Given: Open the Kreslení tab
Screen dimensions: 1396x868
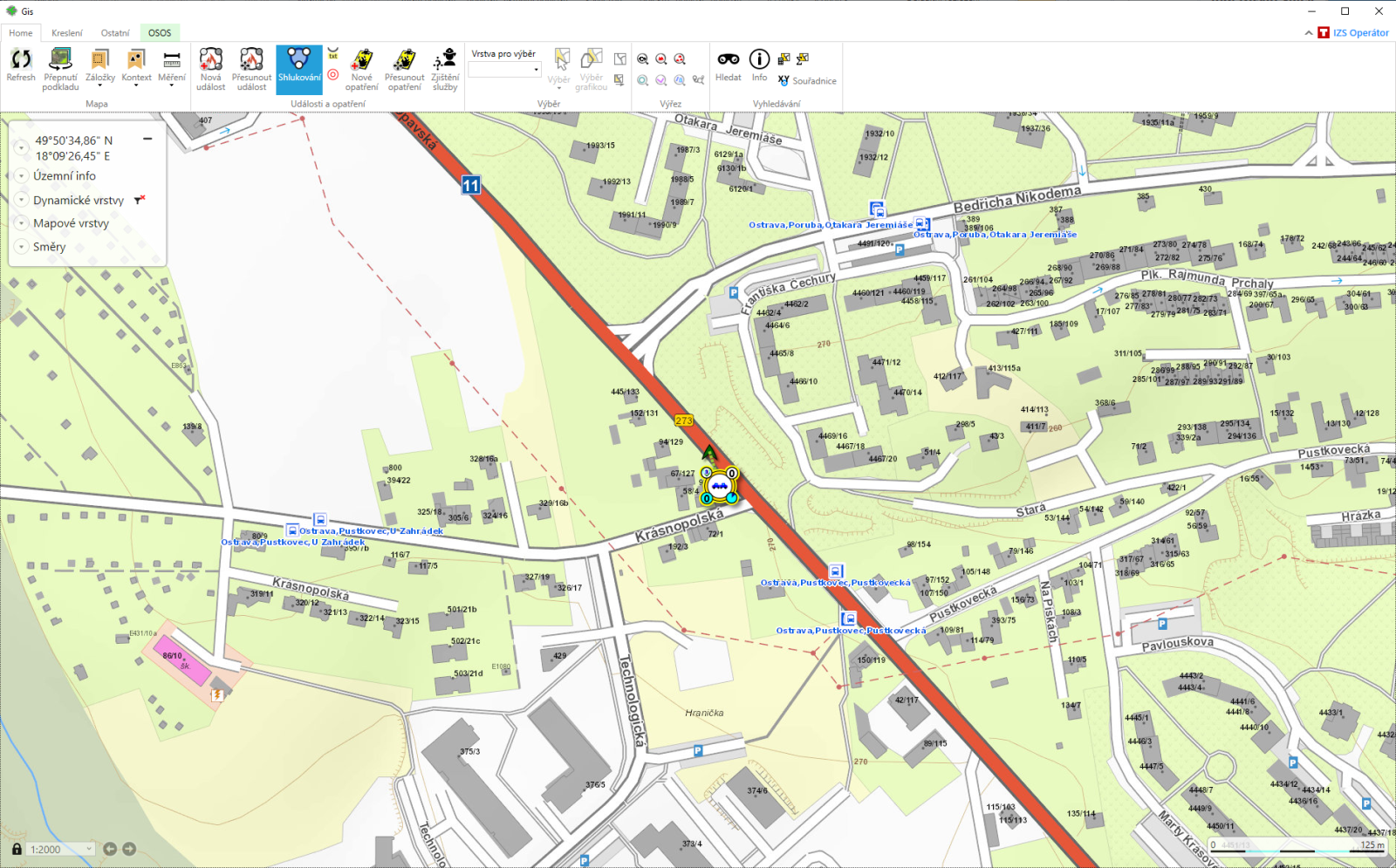Looking at the screenshot, I should point(67,33).
